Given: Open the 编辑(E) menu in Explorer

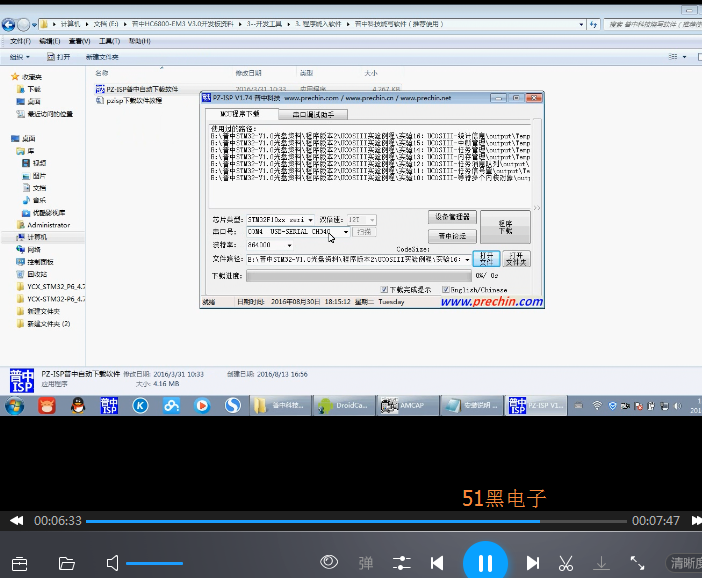Looking at the screenshot, I should point(50,41).
